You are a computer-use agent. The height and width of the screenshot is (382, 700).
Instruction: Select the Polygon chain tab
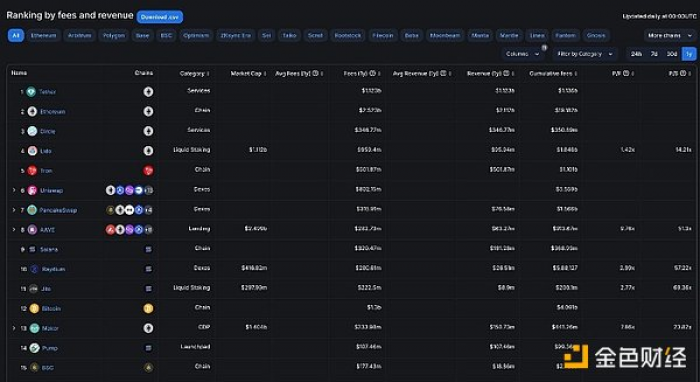pos(114,35)
